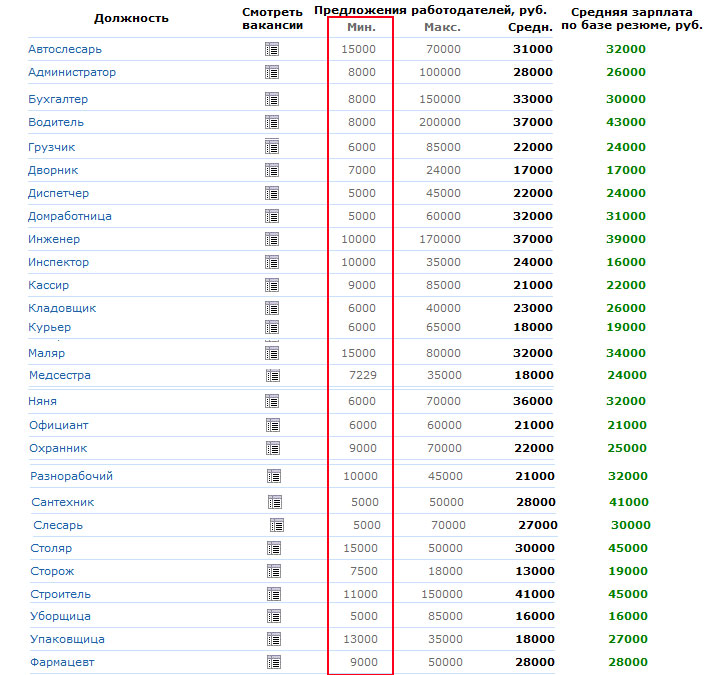Click the Макс. column header
Viewport: 712px width, 675px height.
[442, 27]
